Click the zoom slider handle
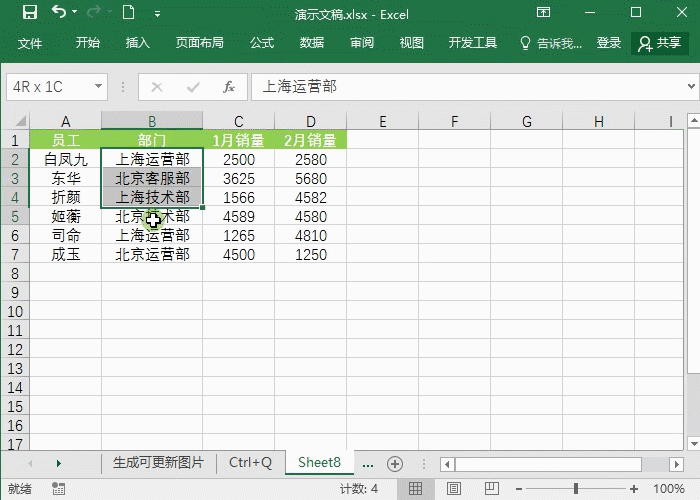 [x=576, y=489]
